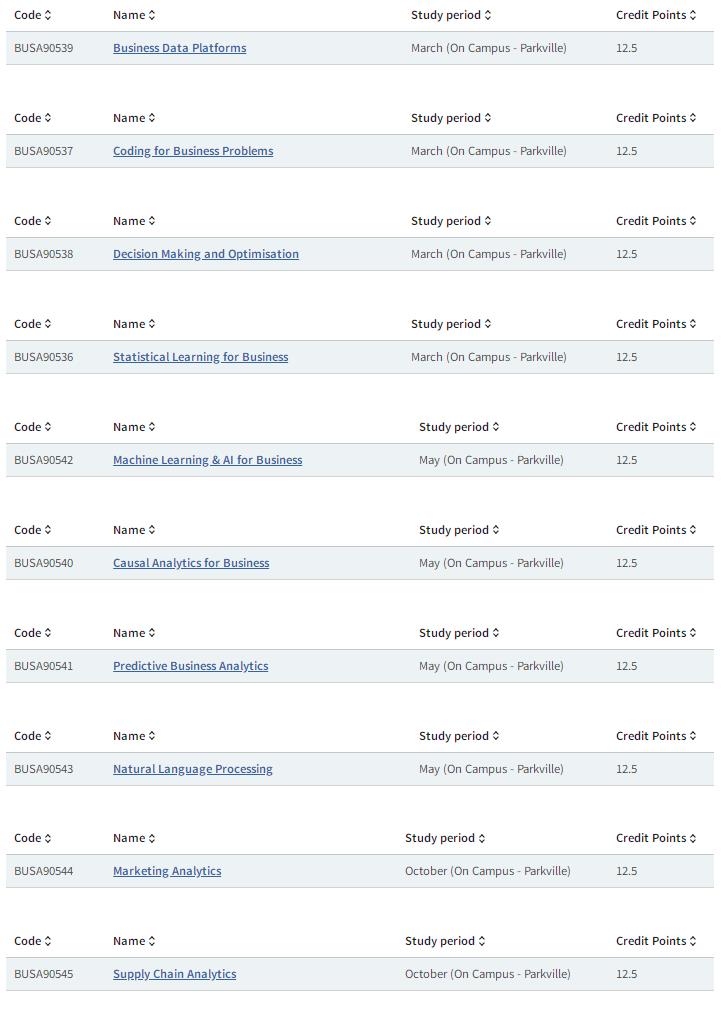Image resolution: width=725 pixels, height=1010 pixels.
Task: Sort by Credit Points in the Supply Chain Analytics table
Action: pyautogui.click(x=655, y=941)
